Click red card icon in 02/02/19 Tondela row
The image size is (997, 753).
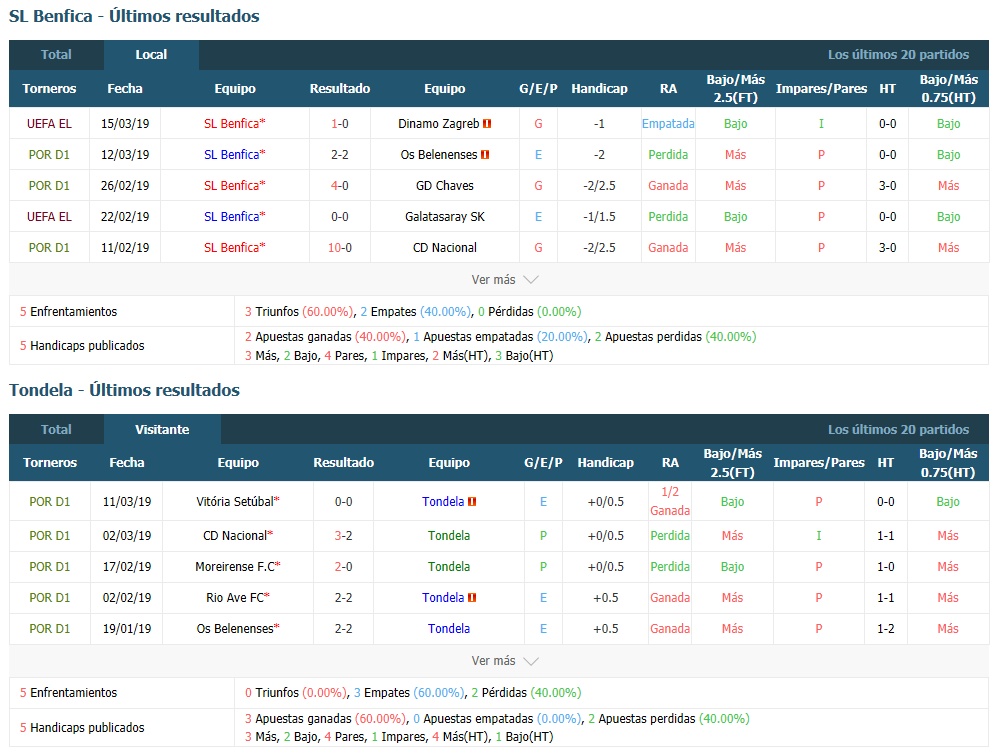472,598
